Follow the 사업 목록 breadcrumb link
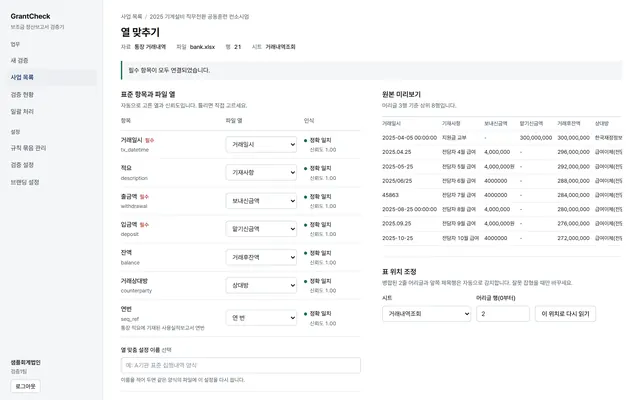This screenshot has height=400, width=640. coord(131,17)
